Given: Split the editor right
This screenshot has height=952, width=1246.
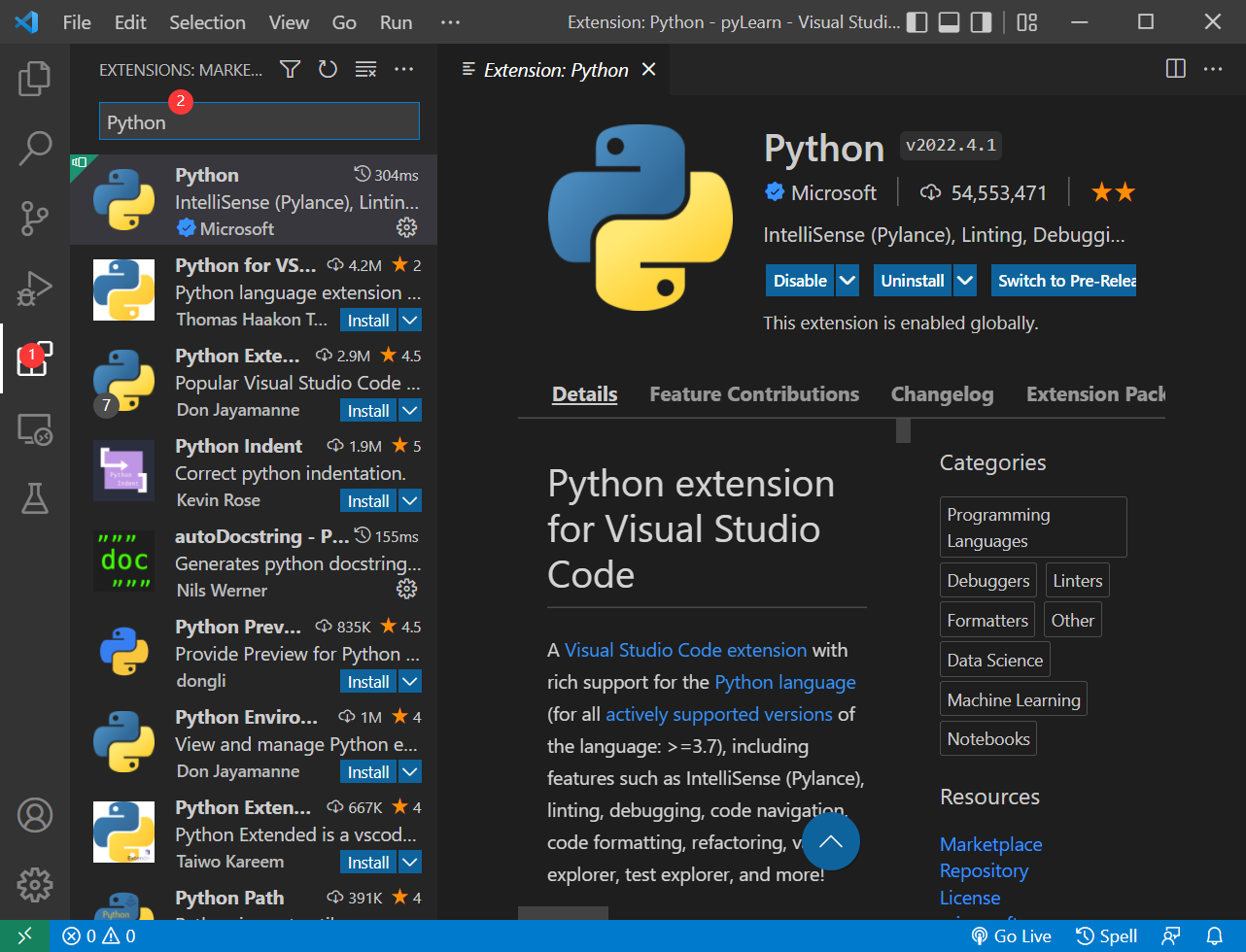Looking at the screenshot, I should point(1175,69).
